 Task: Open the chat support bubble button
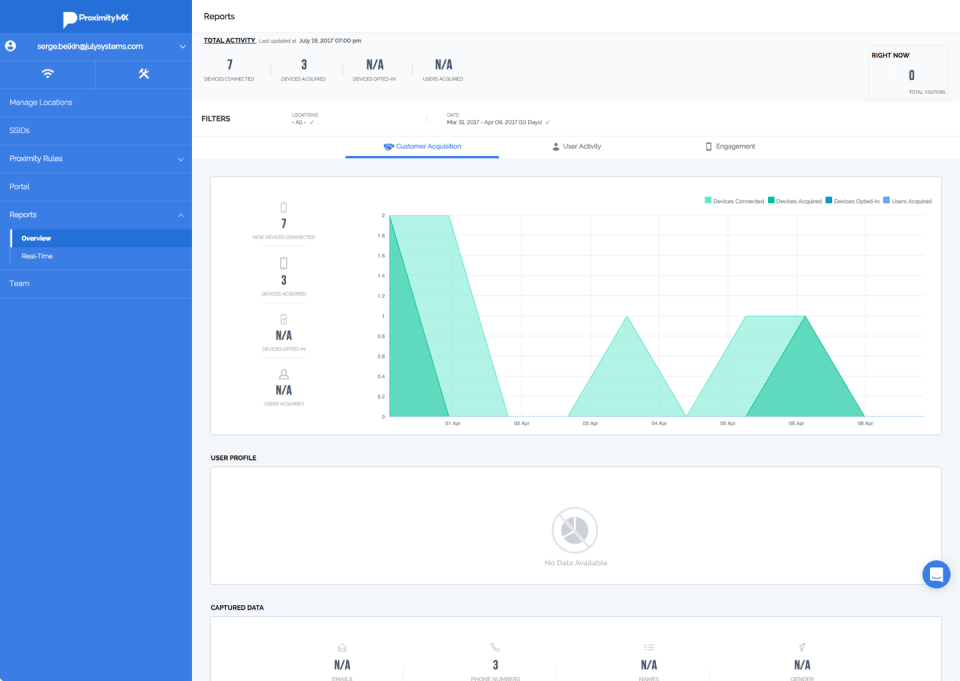point(936,574)
